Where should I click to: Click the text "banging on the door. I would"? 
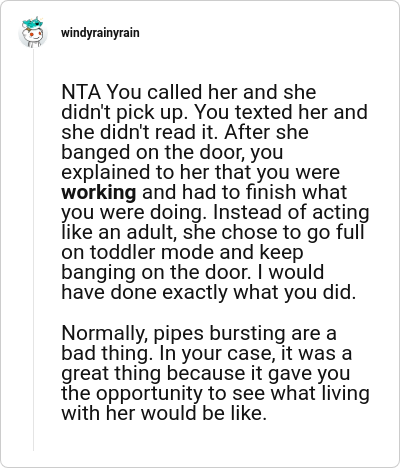point(193,273)
